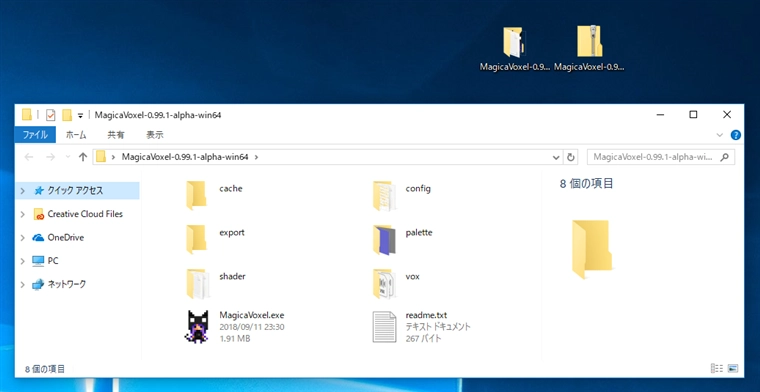Viewport: 760px width, 392px height.
Task: Switch to large thumbnails view icon
Action: point(733,368)
